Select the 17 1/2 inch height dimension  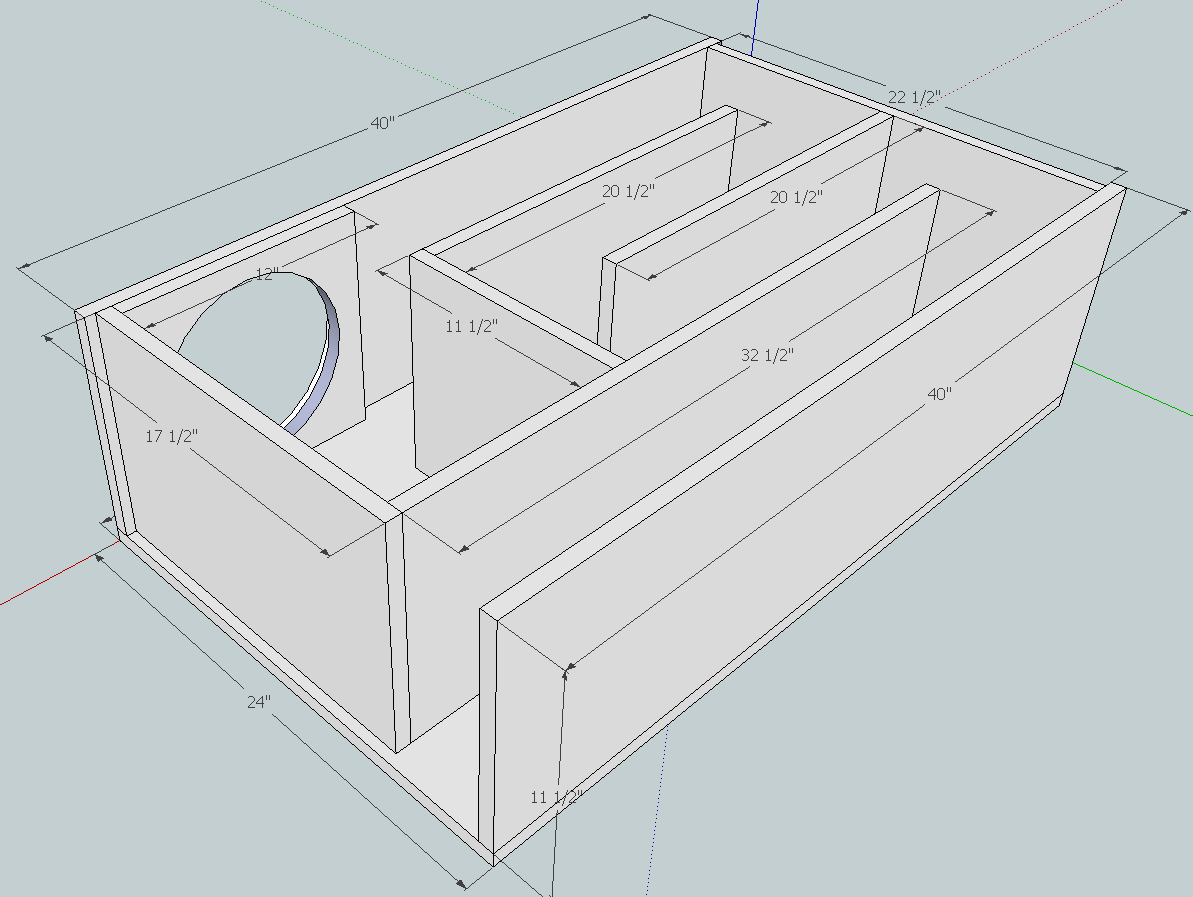(x=175, y=435)
